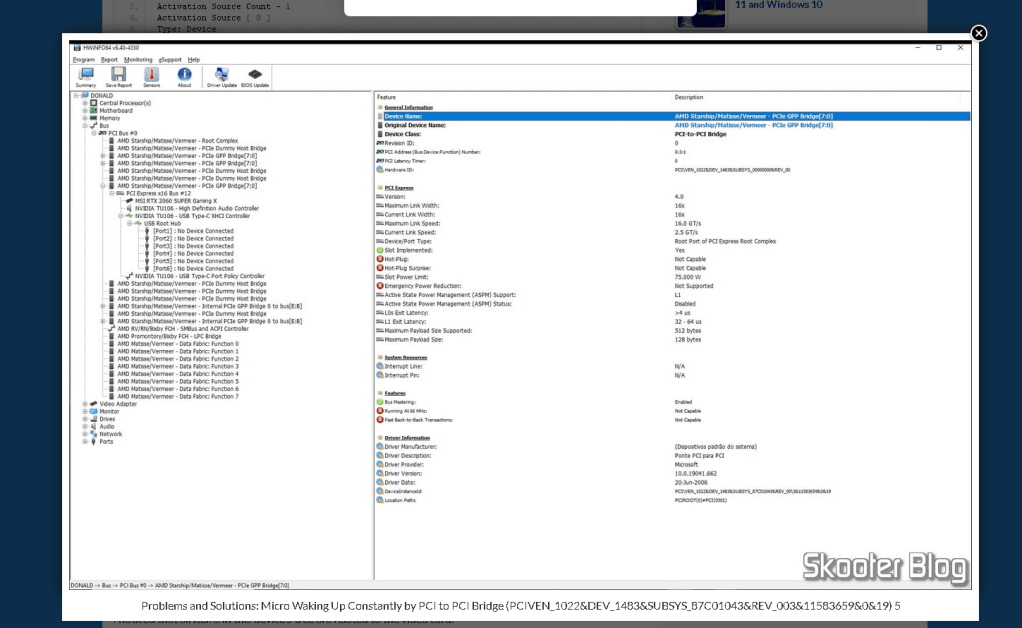This screenshot has width=1022, height=628.
Task: Click the DONALD computer icon in tree
Action: tap(85, 95)
